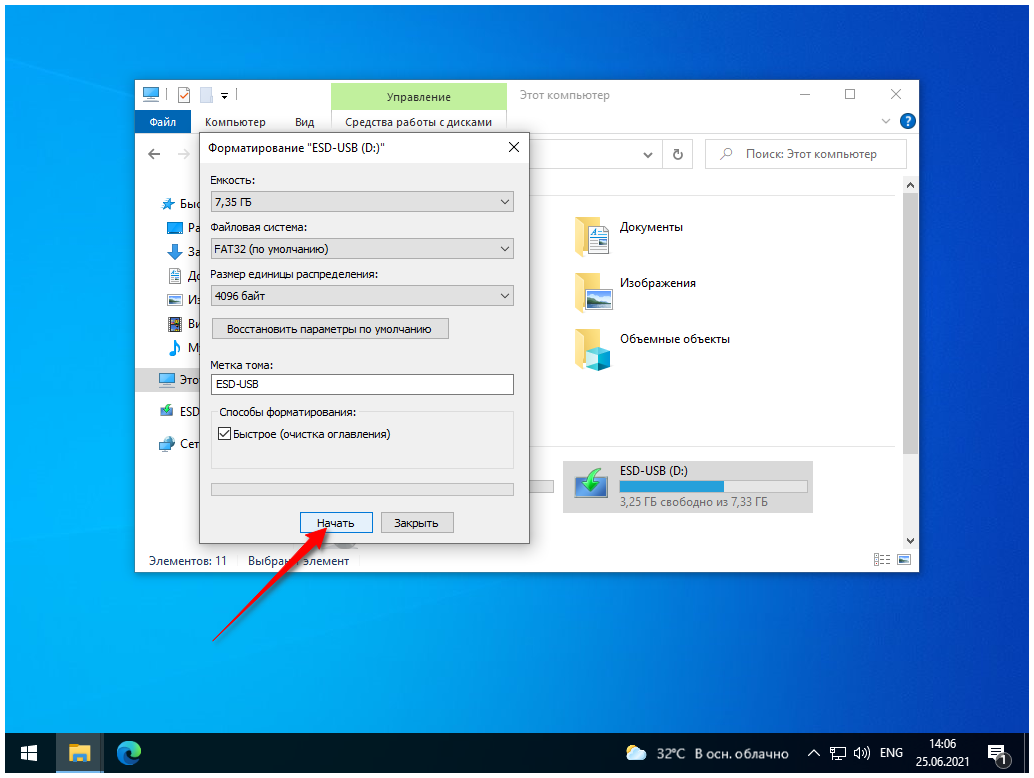Maximize the Этот компьютер Explorer window
1034x778 pixels.
850,94
